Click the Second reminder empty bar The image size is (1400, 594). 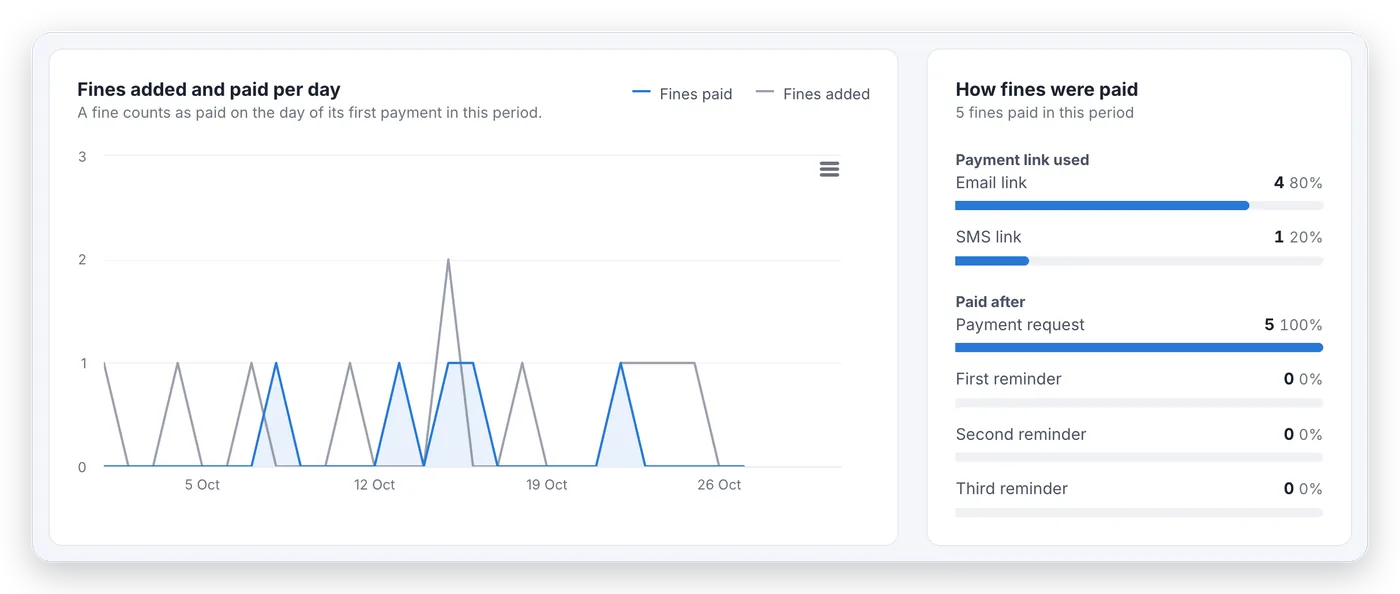tap(1139, 457)
